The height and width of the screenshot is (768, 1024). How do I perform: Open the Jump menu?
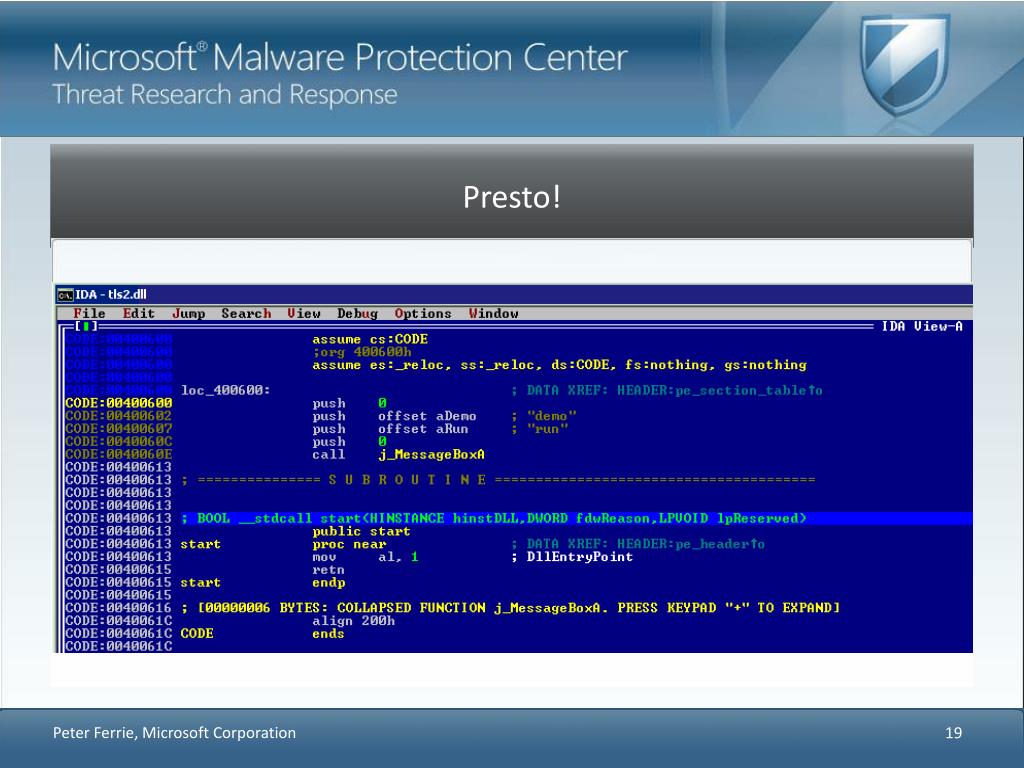[x=188, y=313]
